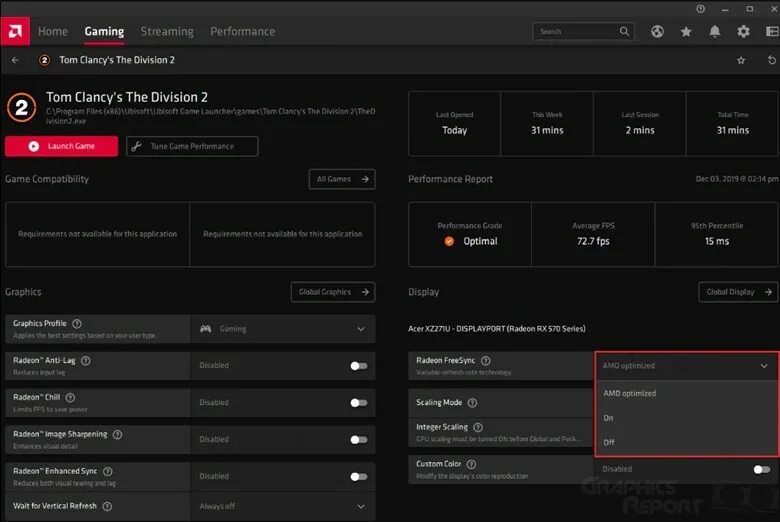Click Radeon Enhanced Sync help icon
This screenshot has width=780, height=522.
pyautogui.click(x=107, y=471)
